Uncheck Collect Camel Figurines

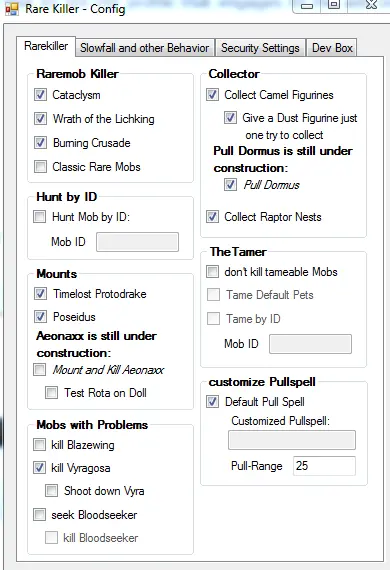point(212,95)
